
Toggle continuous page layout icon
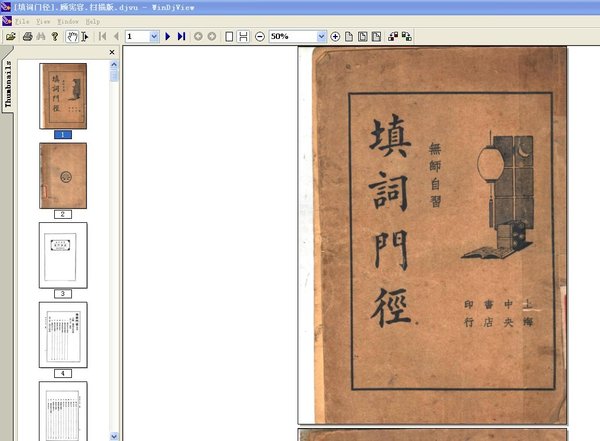[x=243, y=36]
